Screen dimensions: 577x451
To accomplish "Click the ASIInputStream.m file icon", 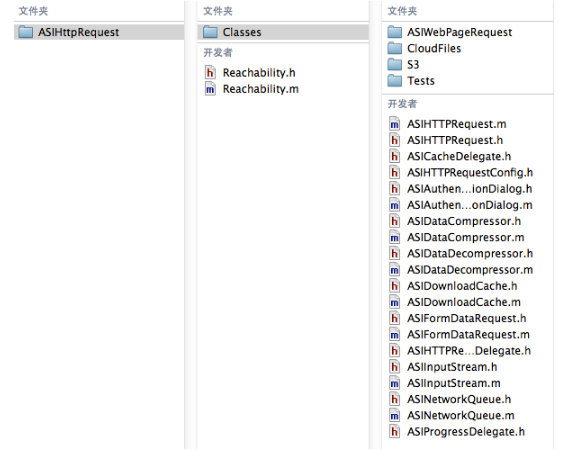I will pos(394,383).
